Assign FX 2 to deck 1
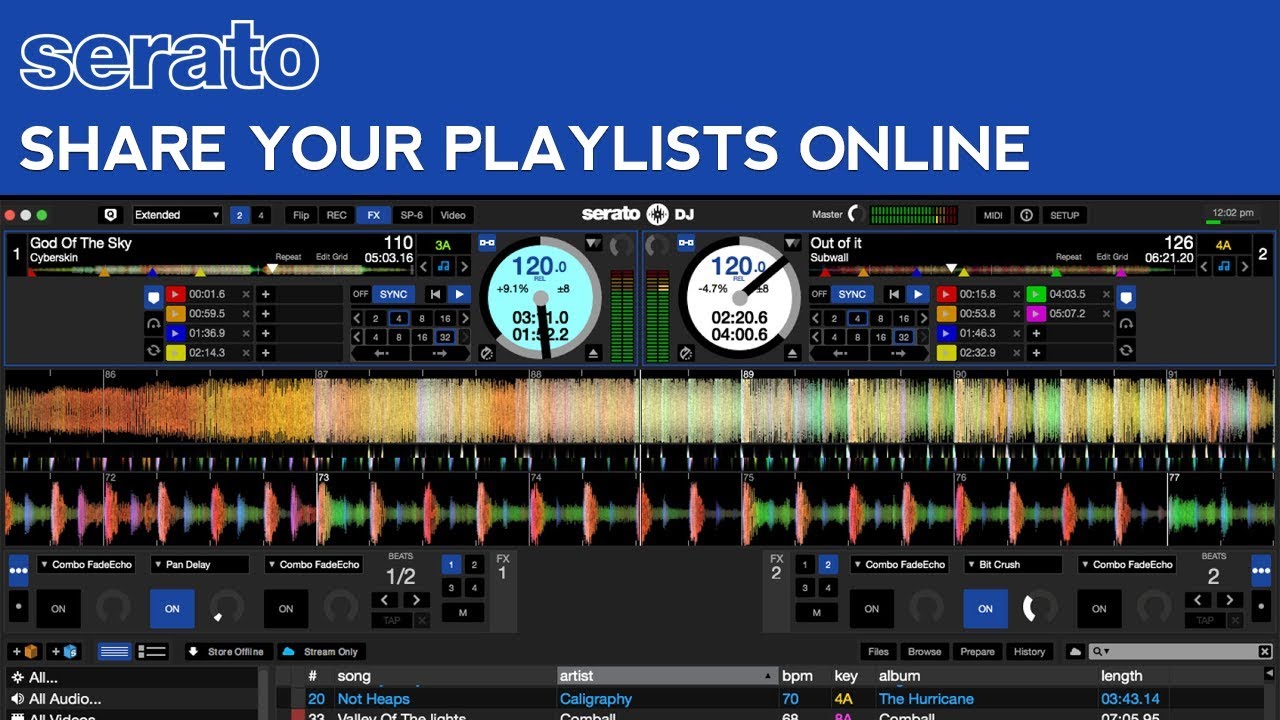Viewport: 1280px width, 720px height. 805,565
